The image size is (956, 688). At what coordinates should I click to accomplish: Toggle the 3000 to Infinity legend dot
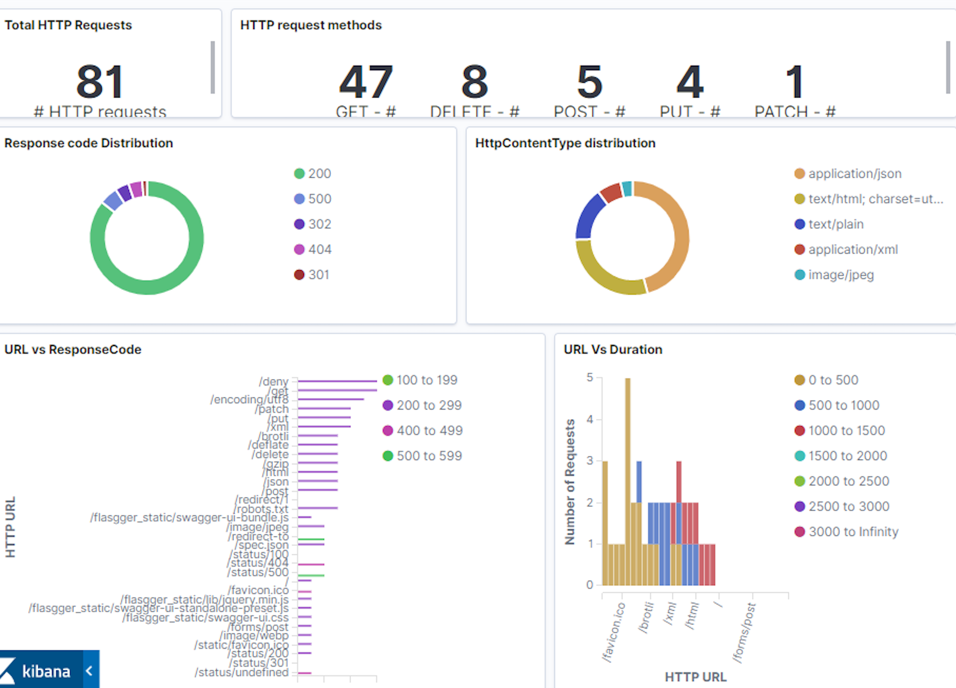(800, 532)
